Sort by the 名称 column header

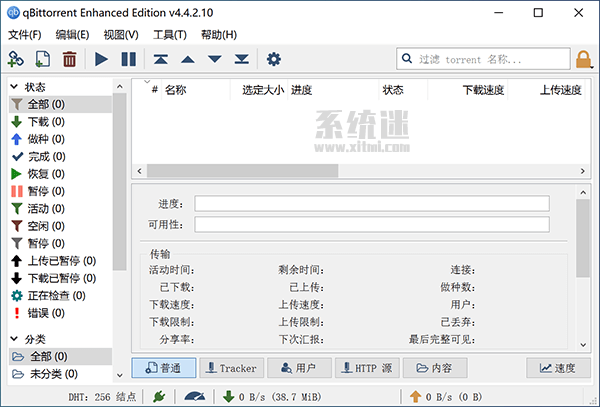pyautogui.click(x=196, y=90)
